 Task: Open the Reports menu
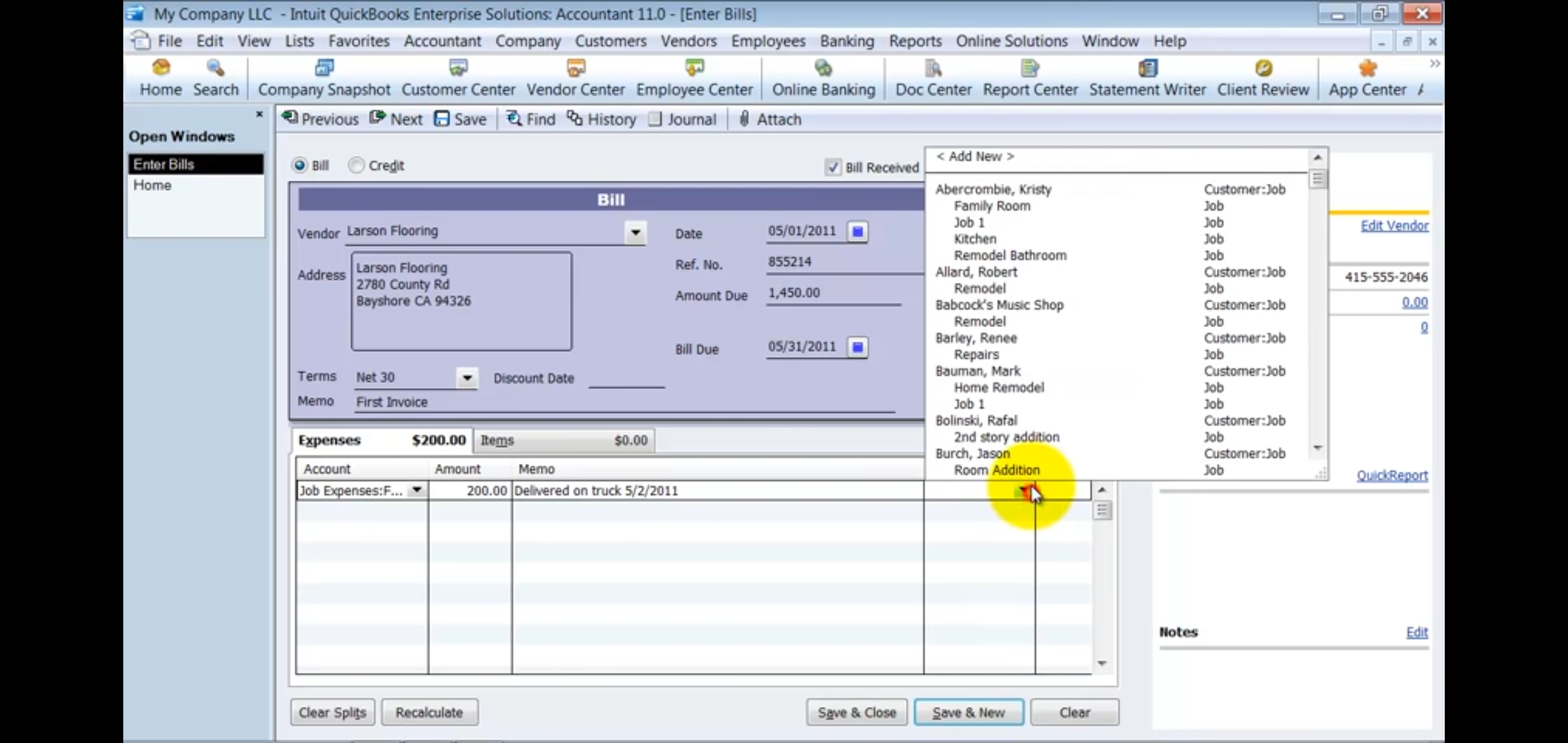[915, 41]
